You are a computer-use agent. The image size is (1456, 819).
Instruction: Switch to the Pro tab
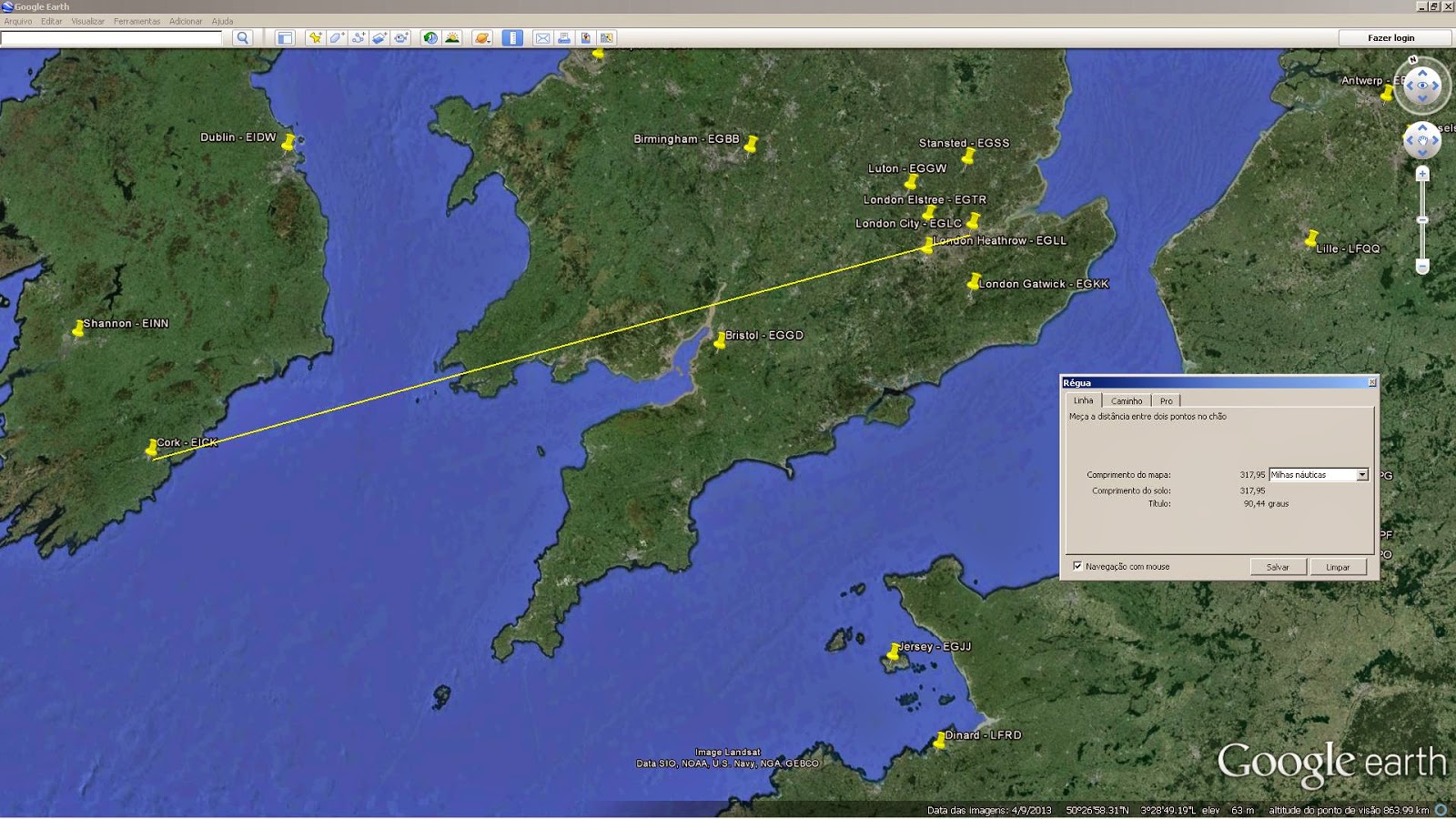pos(1167,401)
